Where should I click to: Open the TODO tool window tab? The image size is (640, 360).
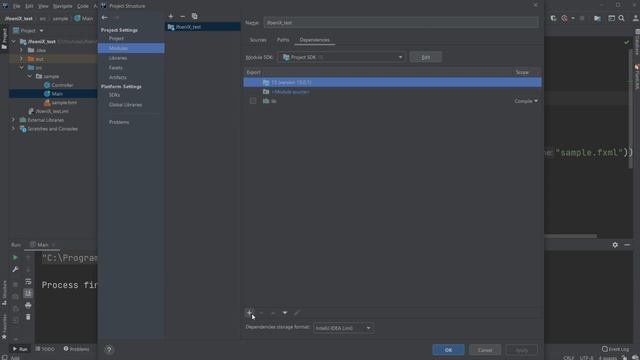[45, 349]
